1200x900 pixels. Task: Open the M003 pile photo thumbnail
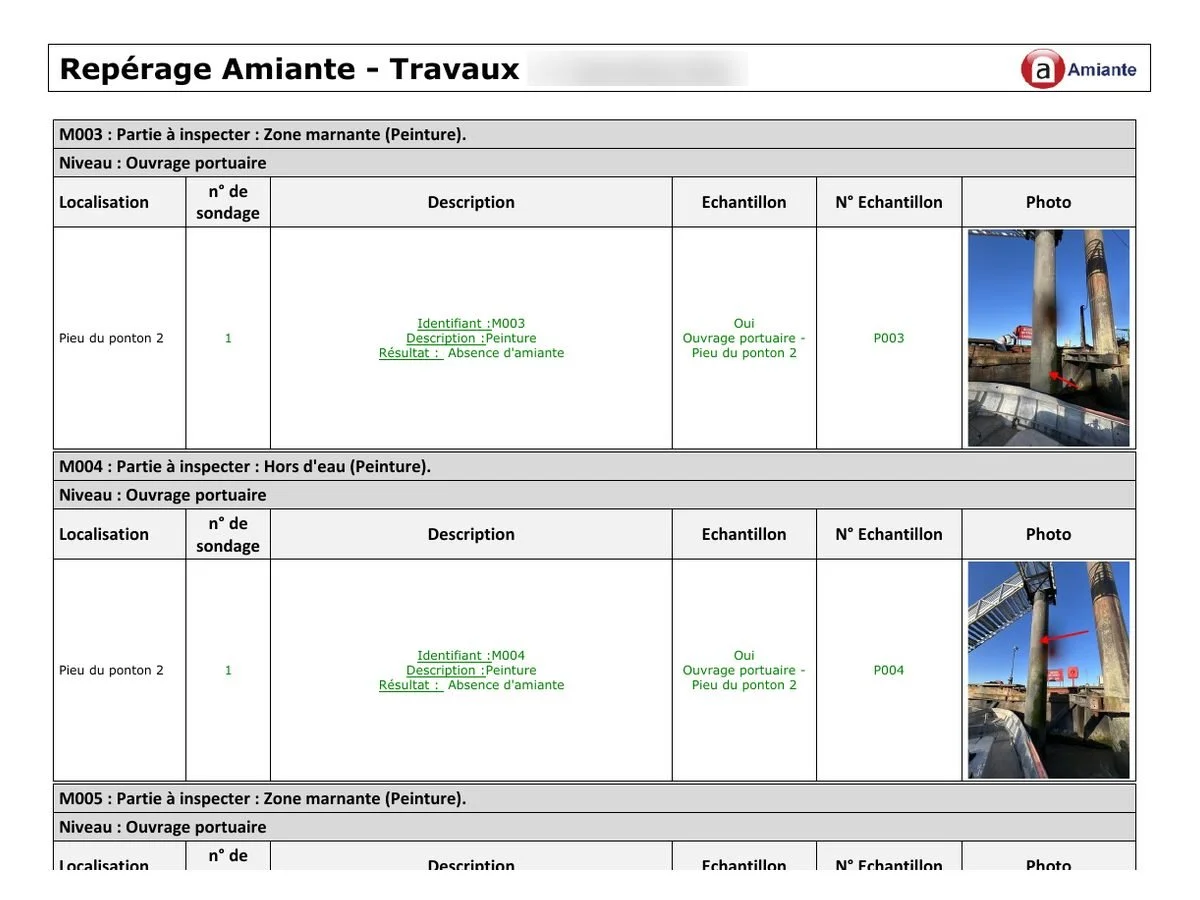[x=1049, y=338]
